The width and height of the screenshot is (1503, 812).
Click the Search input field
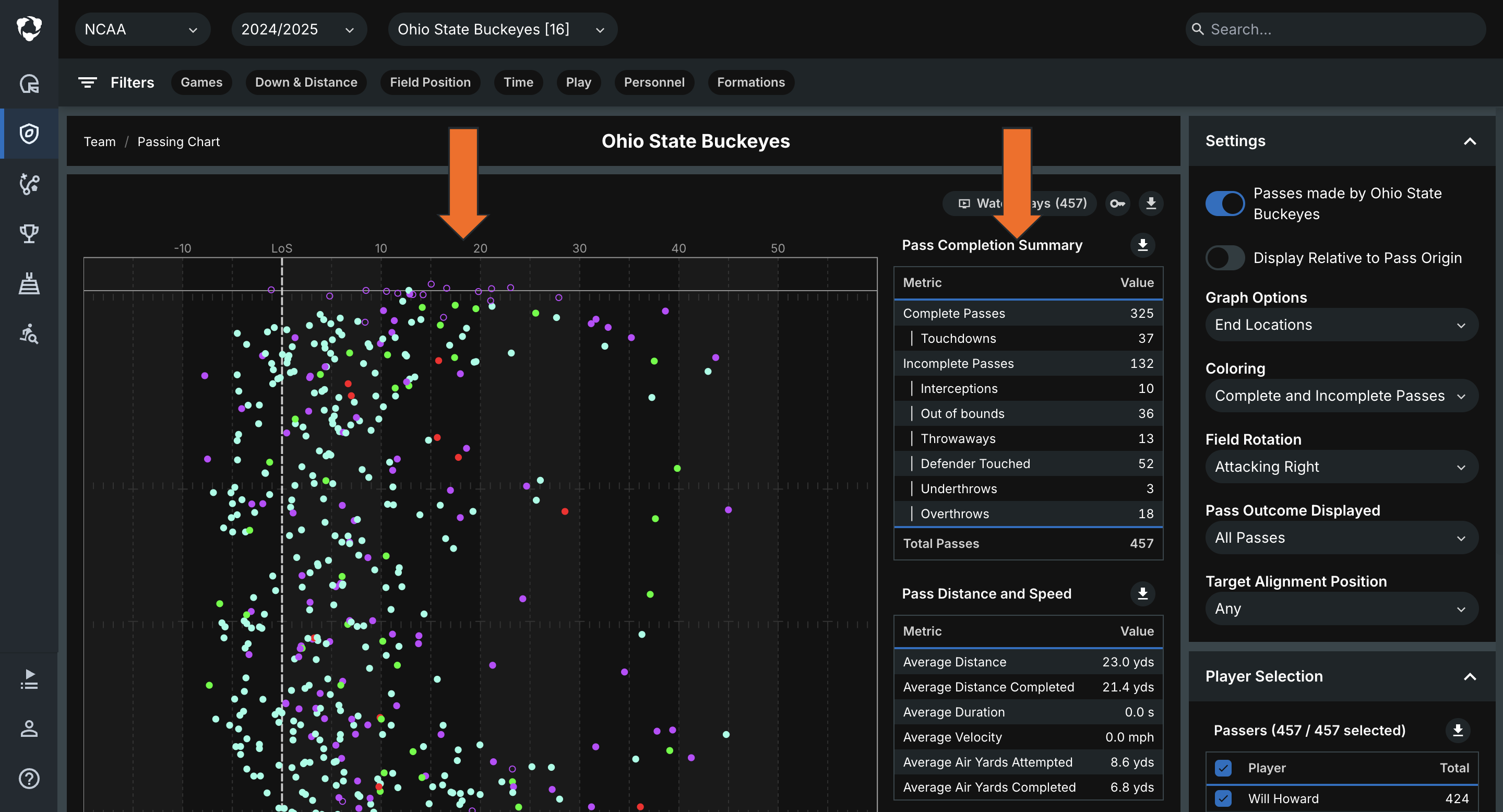pyautogui.click(x=1335, y=29)
